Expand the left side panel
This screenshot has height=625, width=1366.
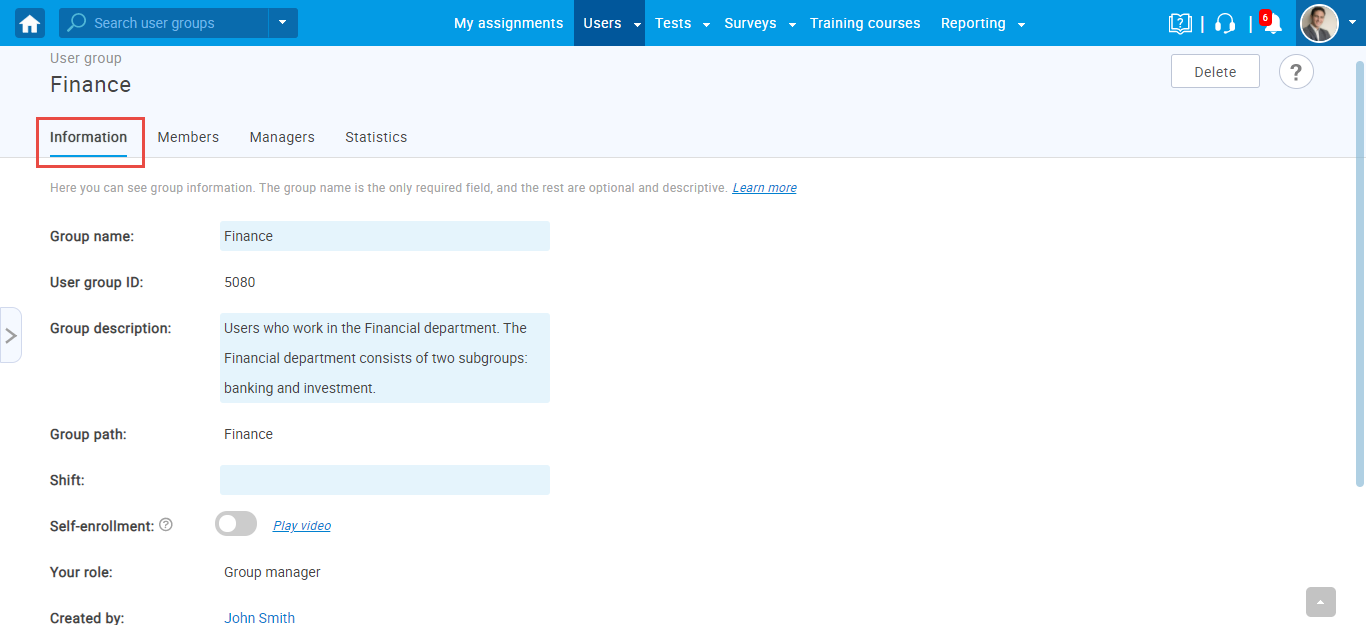click(x=11, y=335)
